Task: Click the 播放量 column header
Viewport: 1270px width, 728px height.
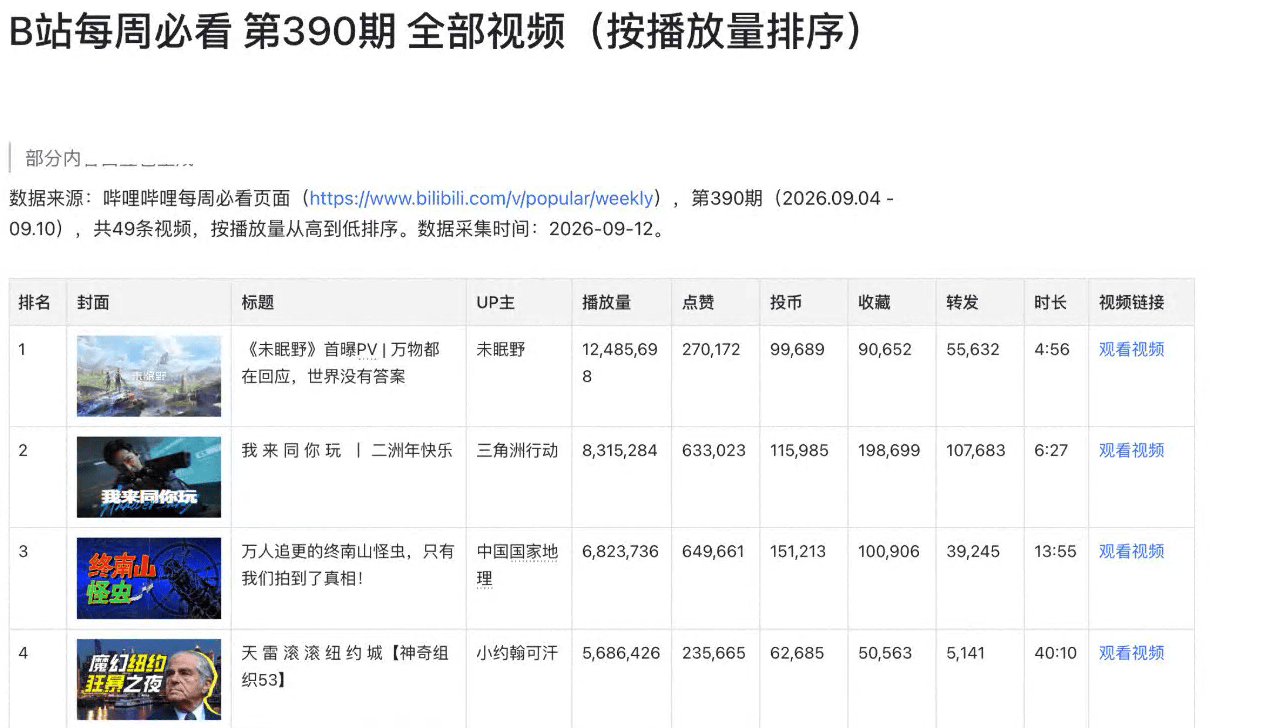Action: [x=607, y=302]
